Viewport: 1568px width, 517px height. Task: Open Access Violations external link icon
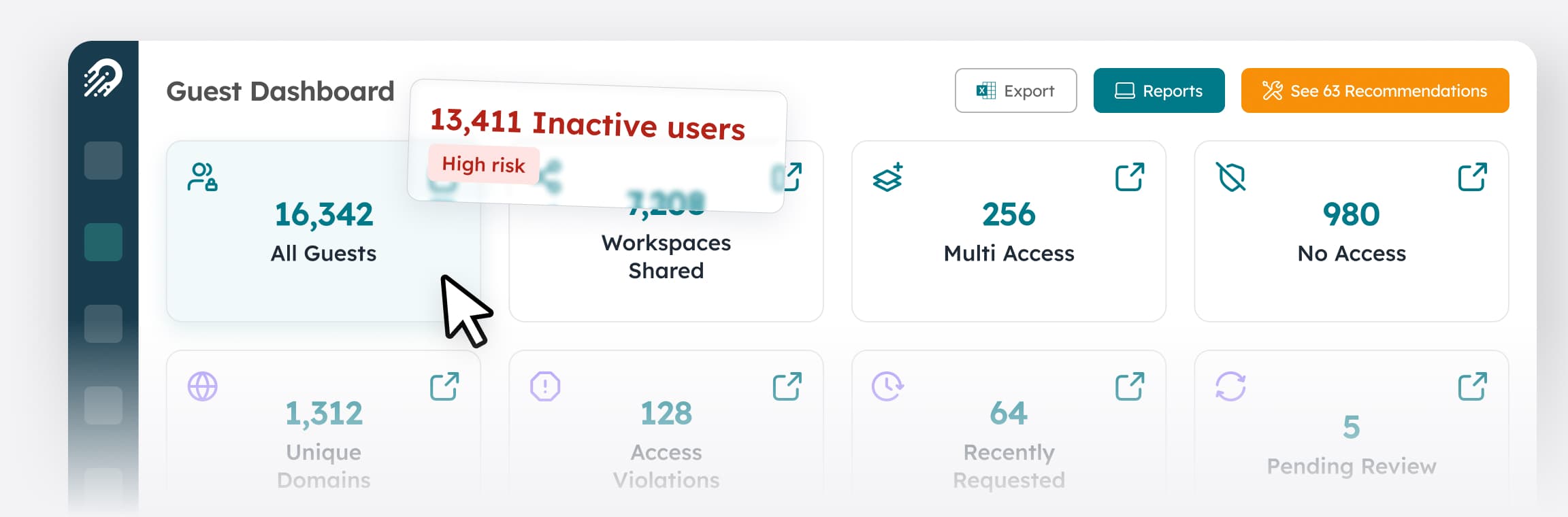point(787,386)
